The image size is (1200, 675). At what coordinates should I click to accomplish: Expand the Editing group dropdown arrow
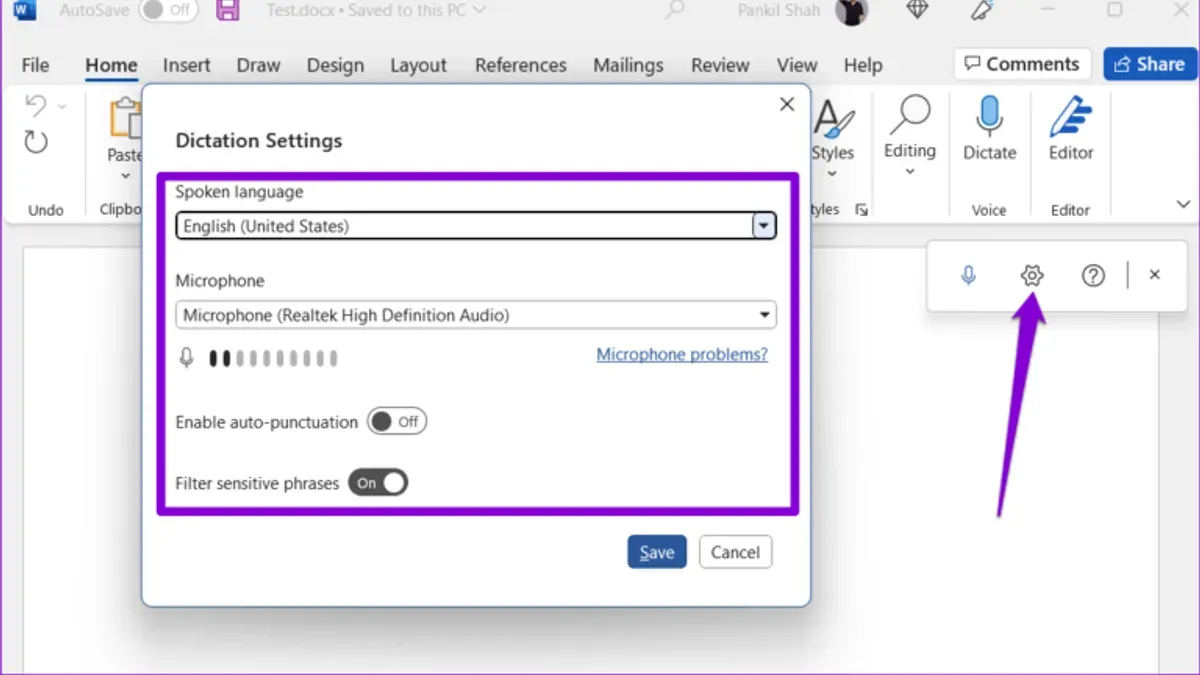[x=910, y=172]
